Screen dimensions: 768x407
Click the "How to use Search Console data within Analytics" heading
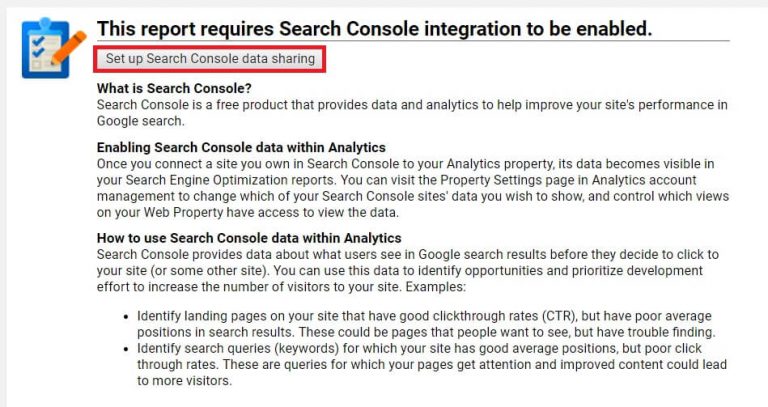(x=249, y=238)
